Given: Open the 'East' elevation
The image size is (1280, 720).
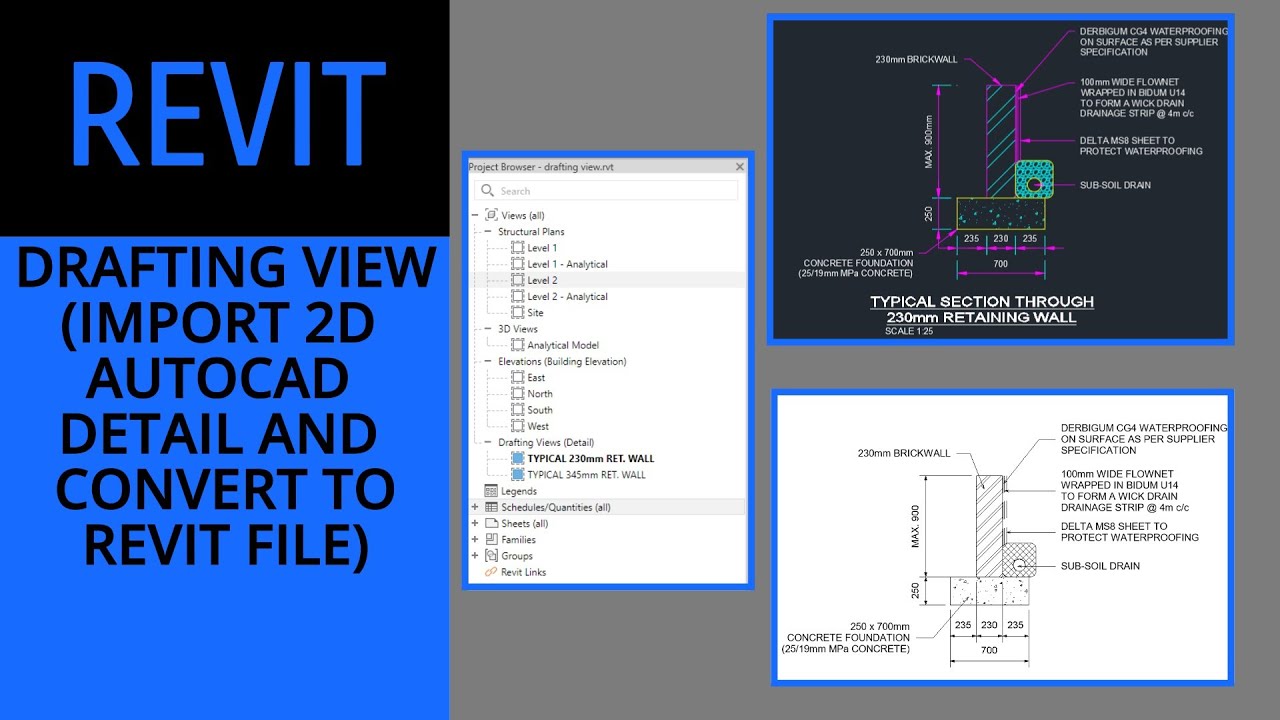Looking at the screenshot, I should 536,378.
